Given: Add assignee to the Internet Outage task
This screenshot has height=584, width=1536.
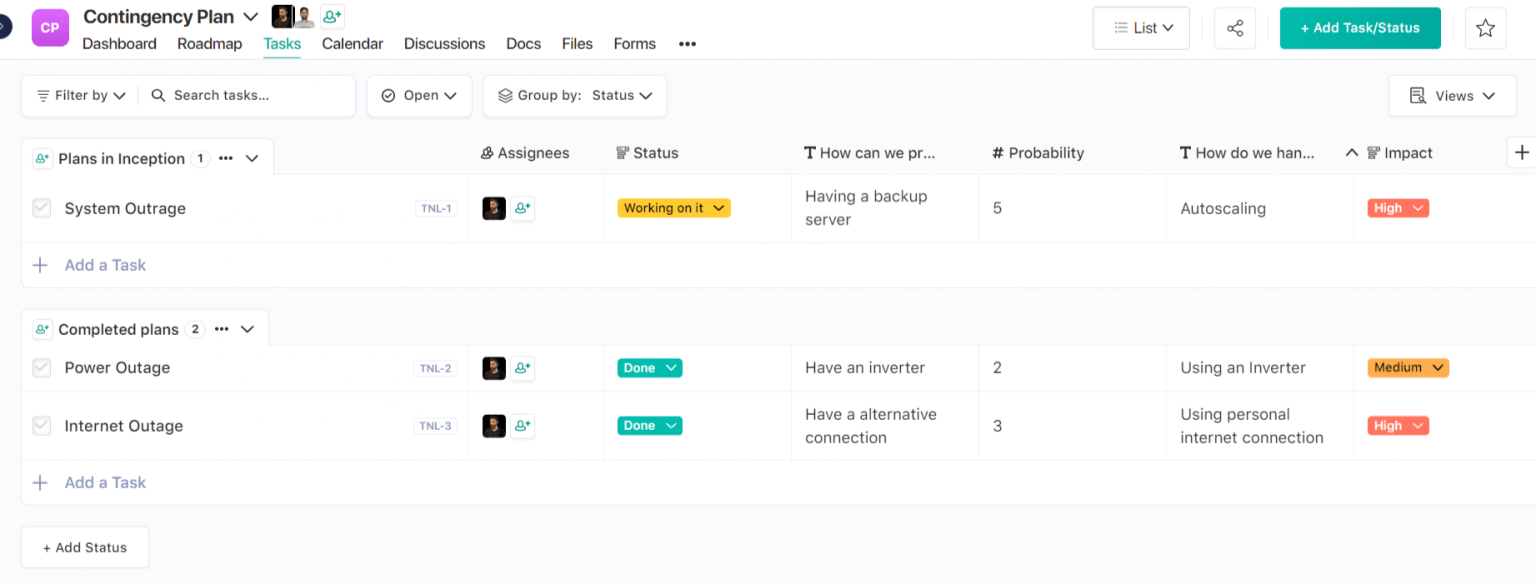Looking at the screenshot, I should (x=522, y=426).
